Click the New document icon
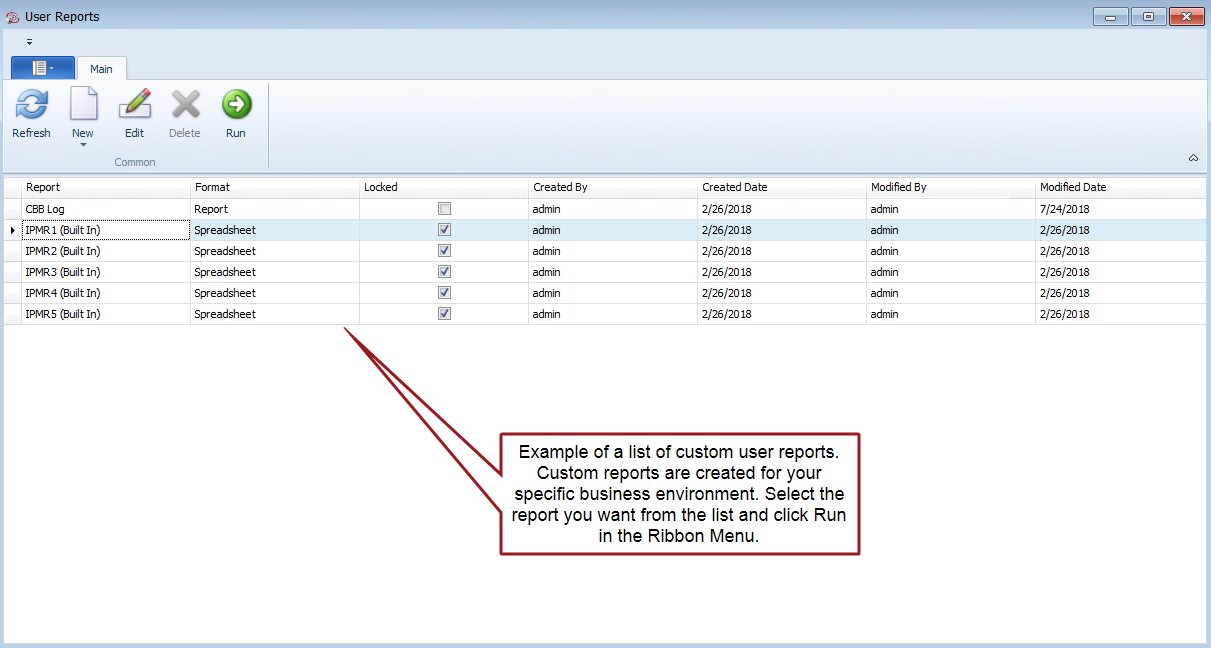 (83, 105)
